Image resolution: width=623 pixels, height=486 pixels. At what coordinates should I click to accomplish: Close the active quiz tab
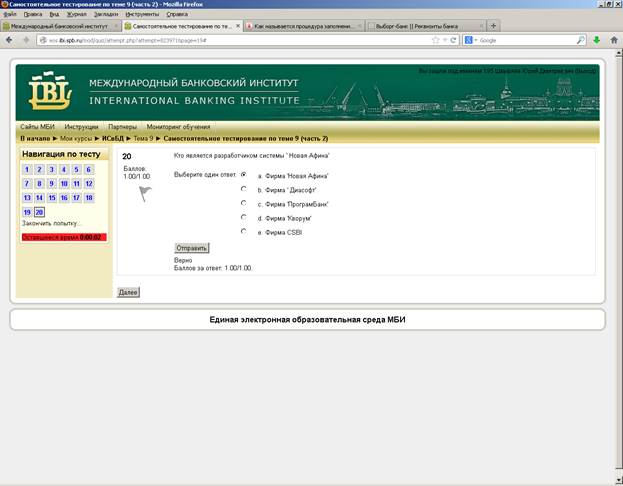(x=238, y=26)
